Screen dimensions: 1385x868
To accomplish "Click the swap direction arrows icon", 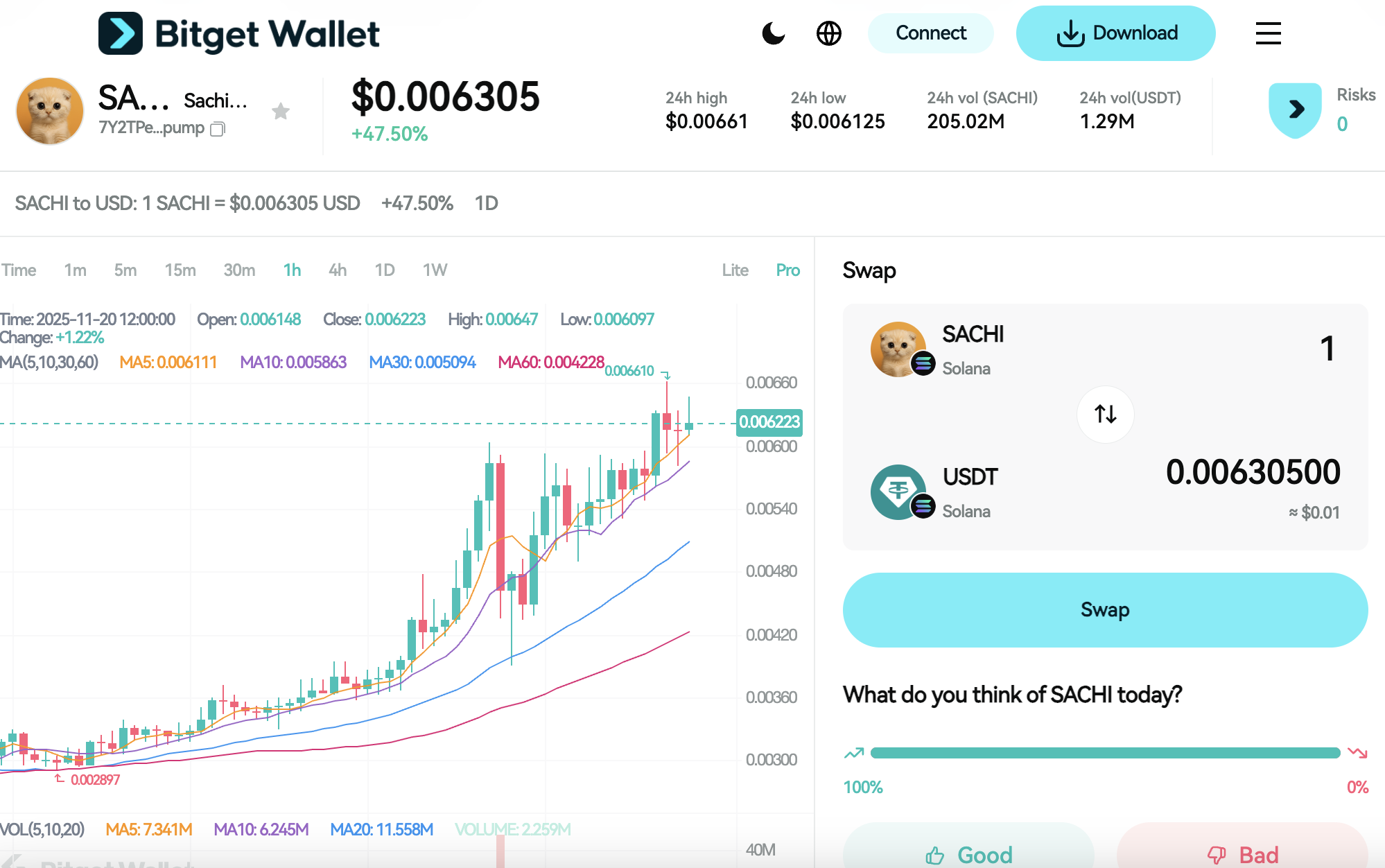I will tap(1105, 415).
